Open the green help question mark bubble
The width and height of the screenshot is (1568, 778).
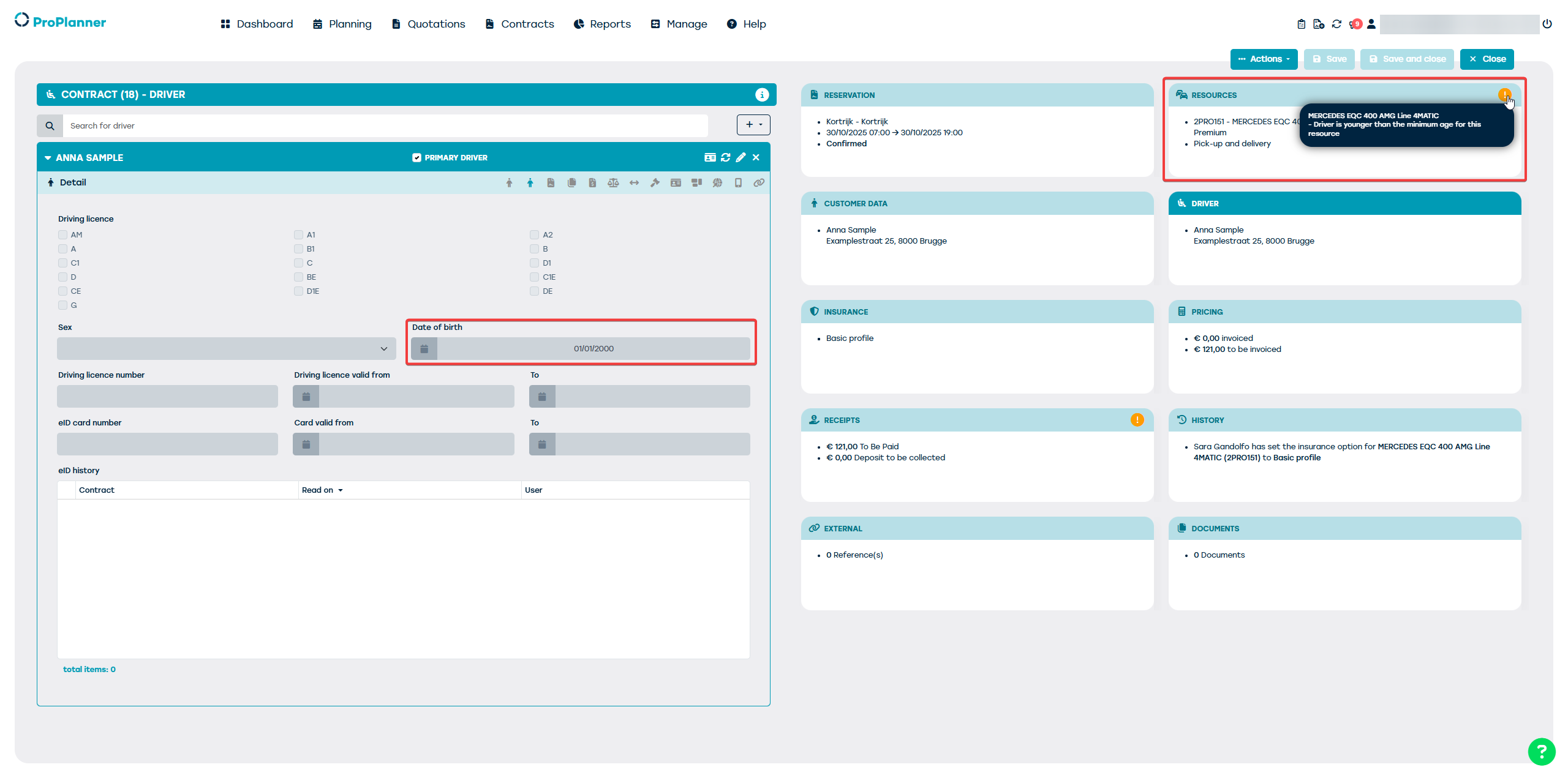click(x=1541, y=752)
